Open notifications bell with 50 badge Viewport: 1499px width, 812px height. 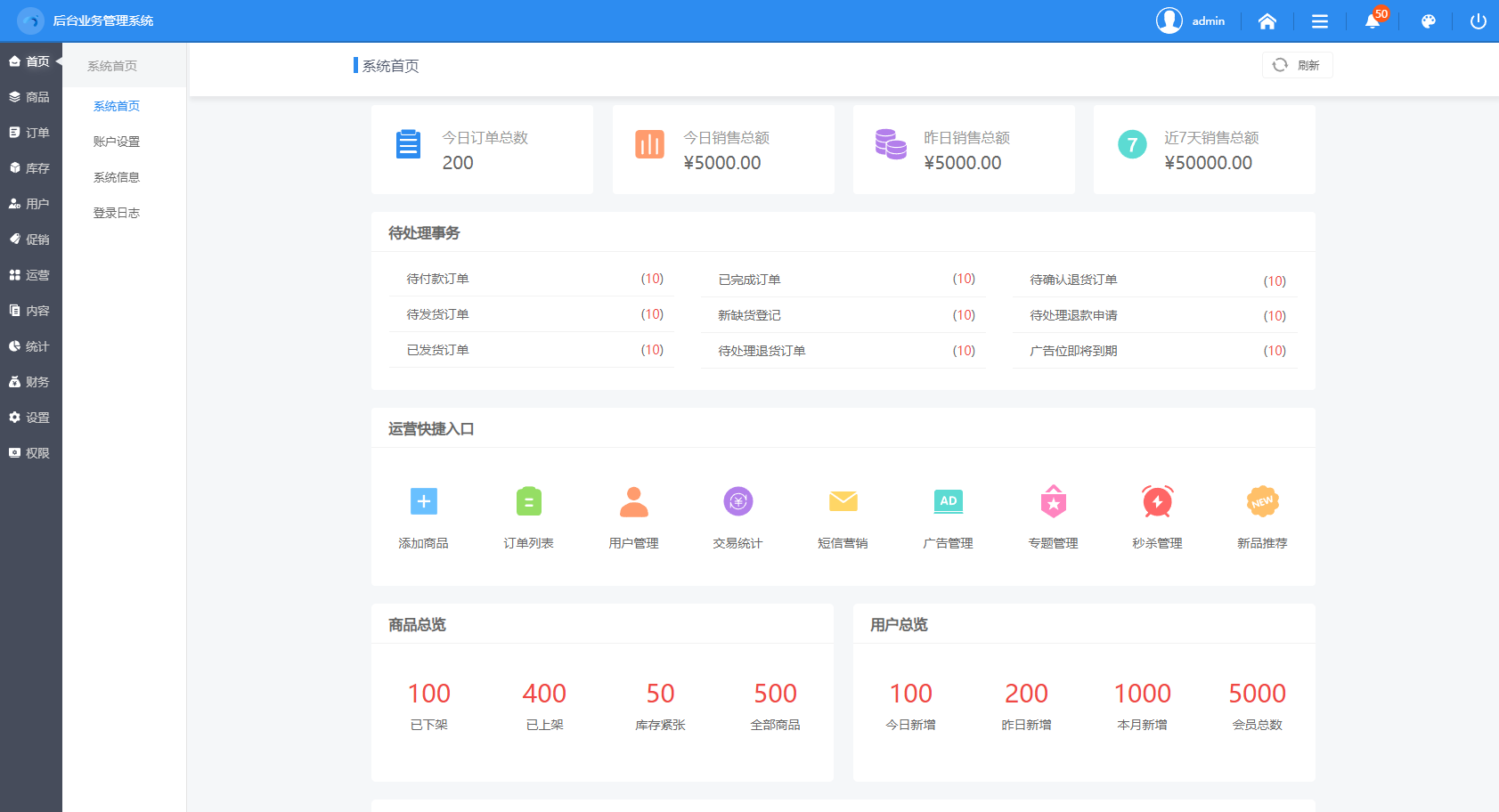tap(1373, 21)
